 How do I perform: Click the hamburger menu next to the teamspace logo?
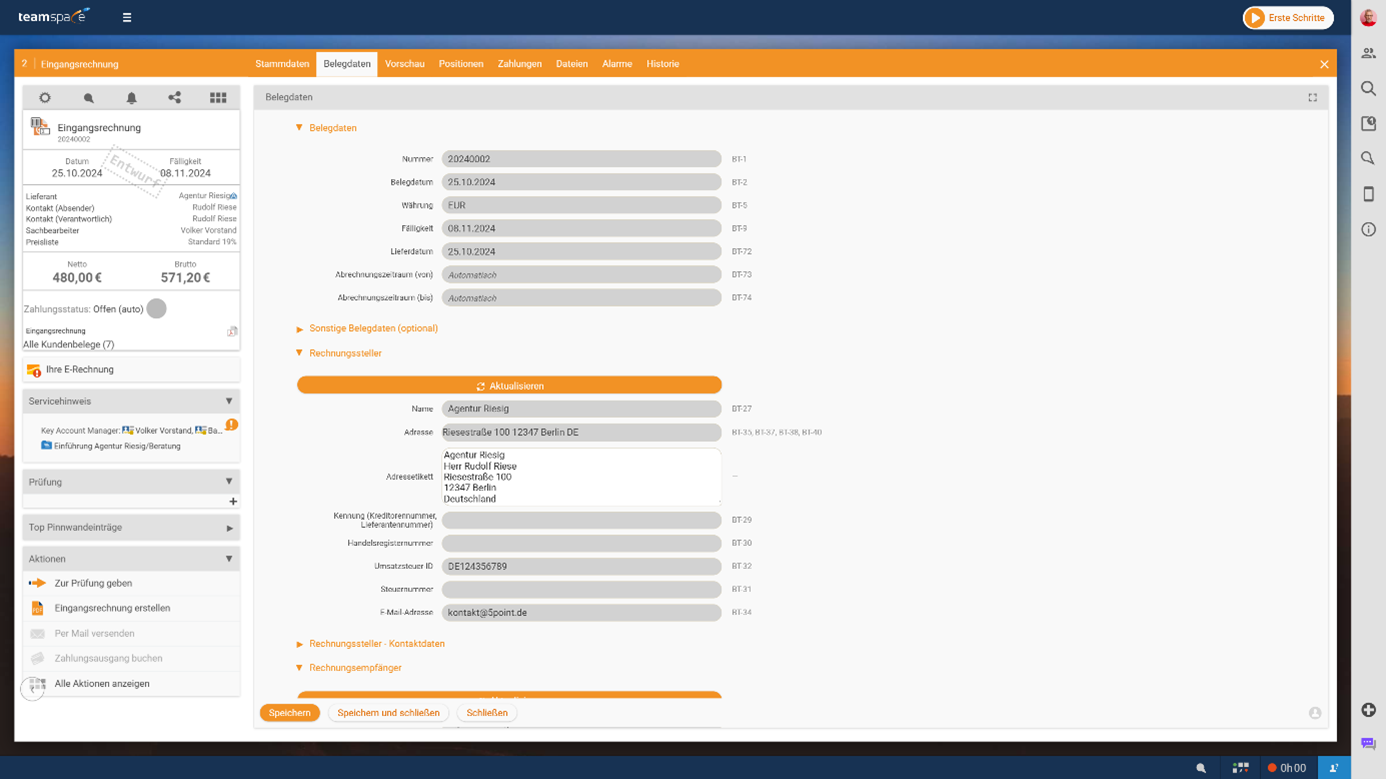point(127,17)
